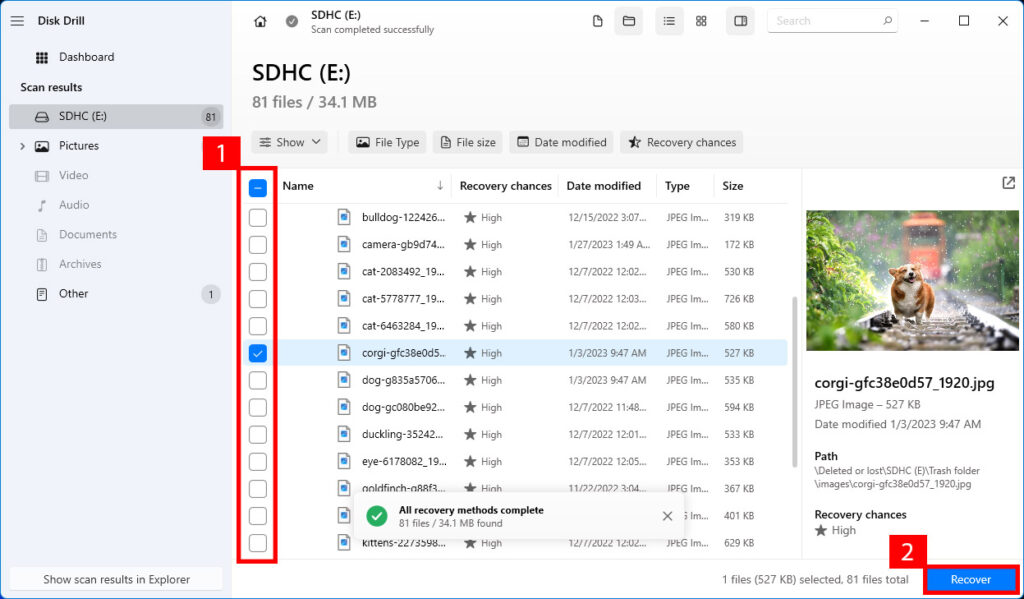Switch to grid view layout
The height and width of the screenshot is (599, 1024).
click(x=701, y=20)
